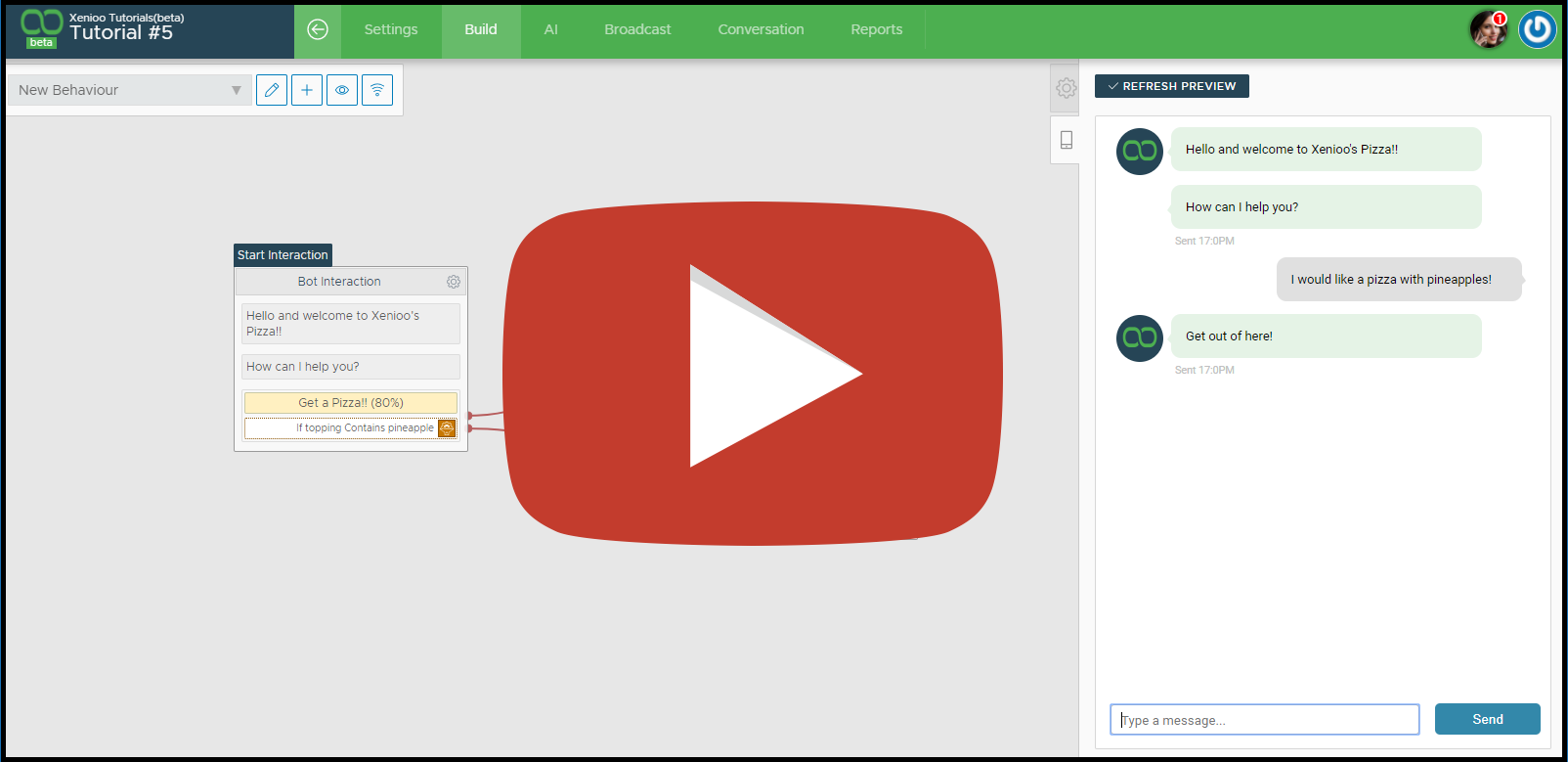This screenshot has width=1568, height=762.
Task: Add a new behaviour with plus icon
Action: (307, 90)
